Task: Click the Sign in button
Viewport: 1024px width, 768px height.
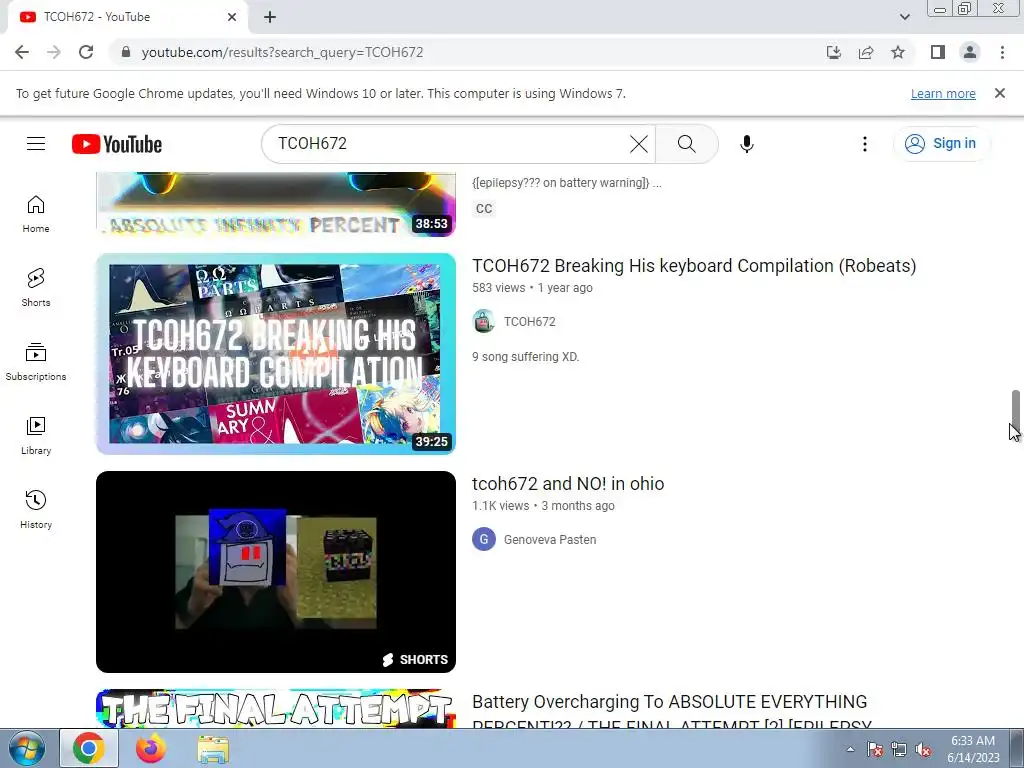Action: 942,144
